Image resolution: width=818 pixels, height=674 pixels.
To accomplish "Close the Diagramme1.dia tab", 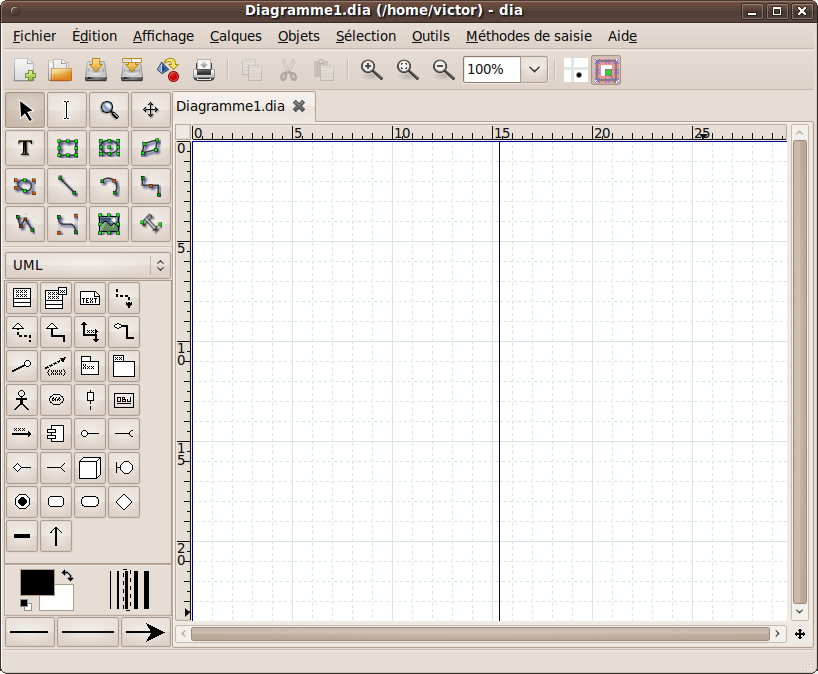I will pyautogui.click(x=298, y=105).
